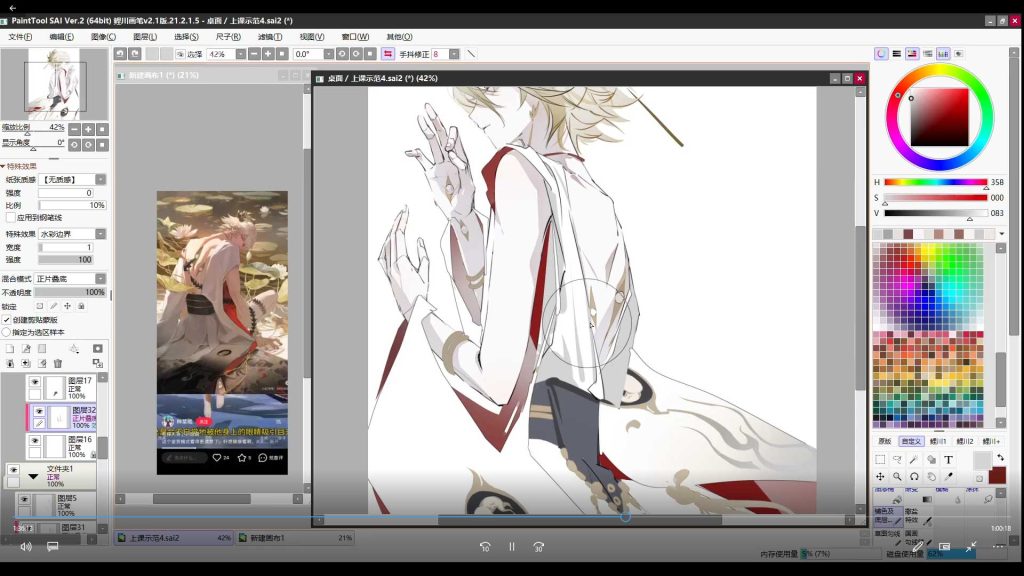Screen dimensions: 1024x576
Task: Click the video player volume icon
Action: (x=26, y=547)
